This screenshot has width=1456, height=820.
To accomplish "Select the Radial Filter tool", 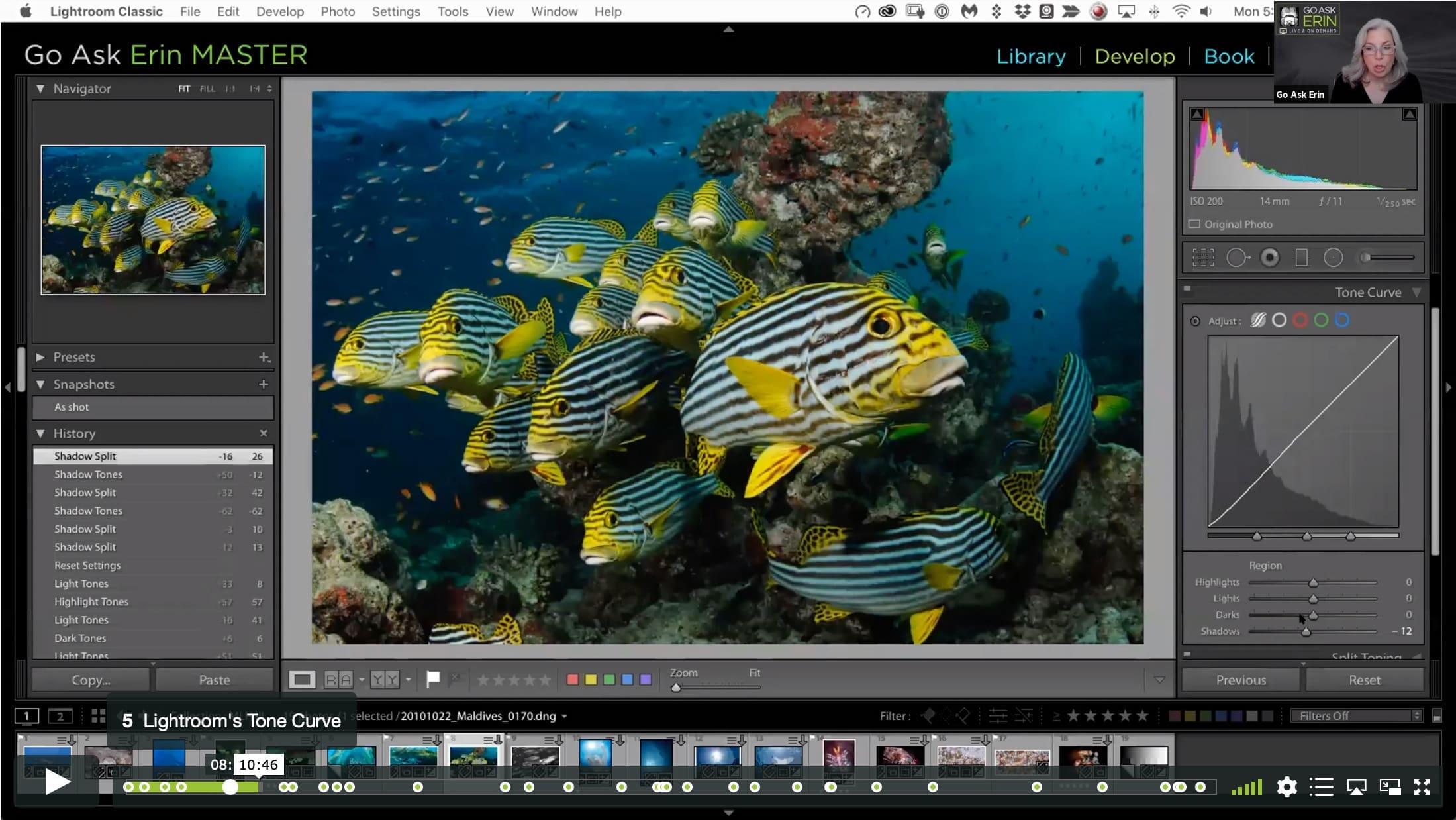I will point(1333,258).
